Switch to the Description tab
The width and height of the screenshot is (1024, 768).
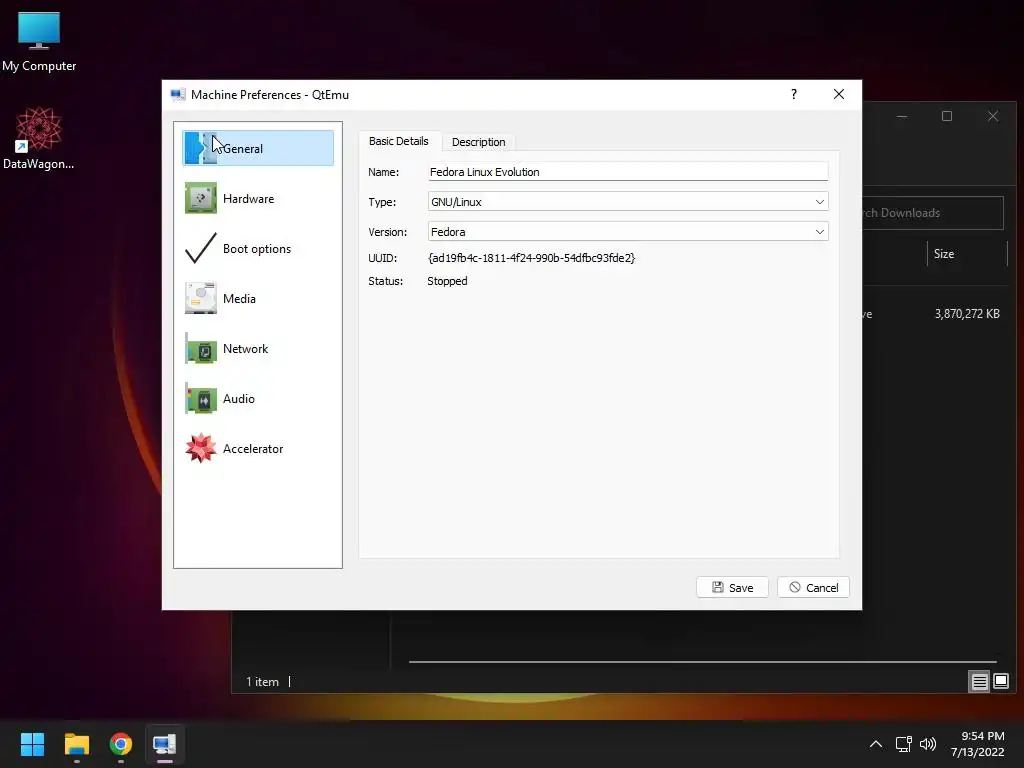pyautogui.click(x=478, y=142)
